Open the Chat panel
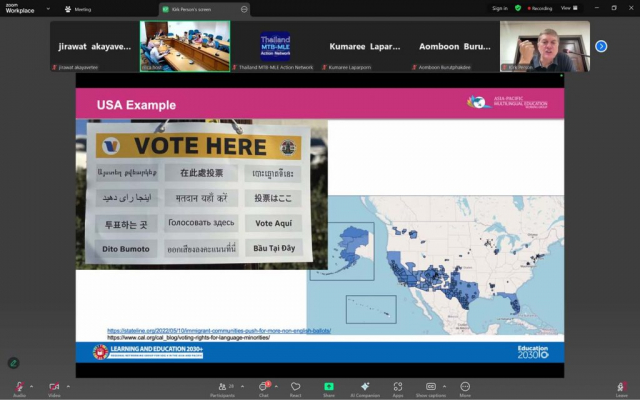This screenshot has width=640, height=400. (264, 386)
